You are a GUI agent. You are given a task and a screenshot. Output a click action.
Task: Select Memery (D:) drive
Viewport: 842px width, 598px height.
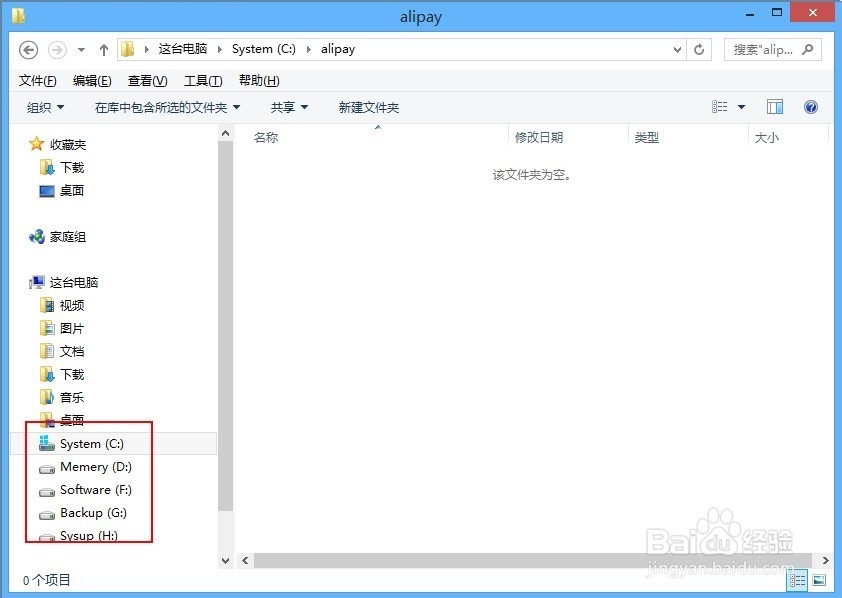click(96, 467)
